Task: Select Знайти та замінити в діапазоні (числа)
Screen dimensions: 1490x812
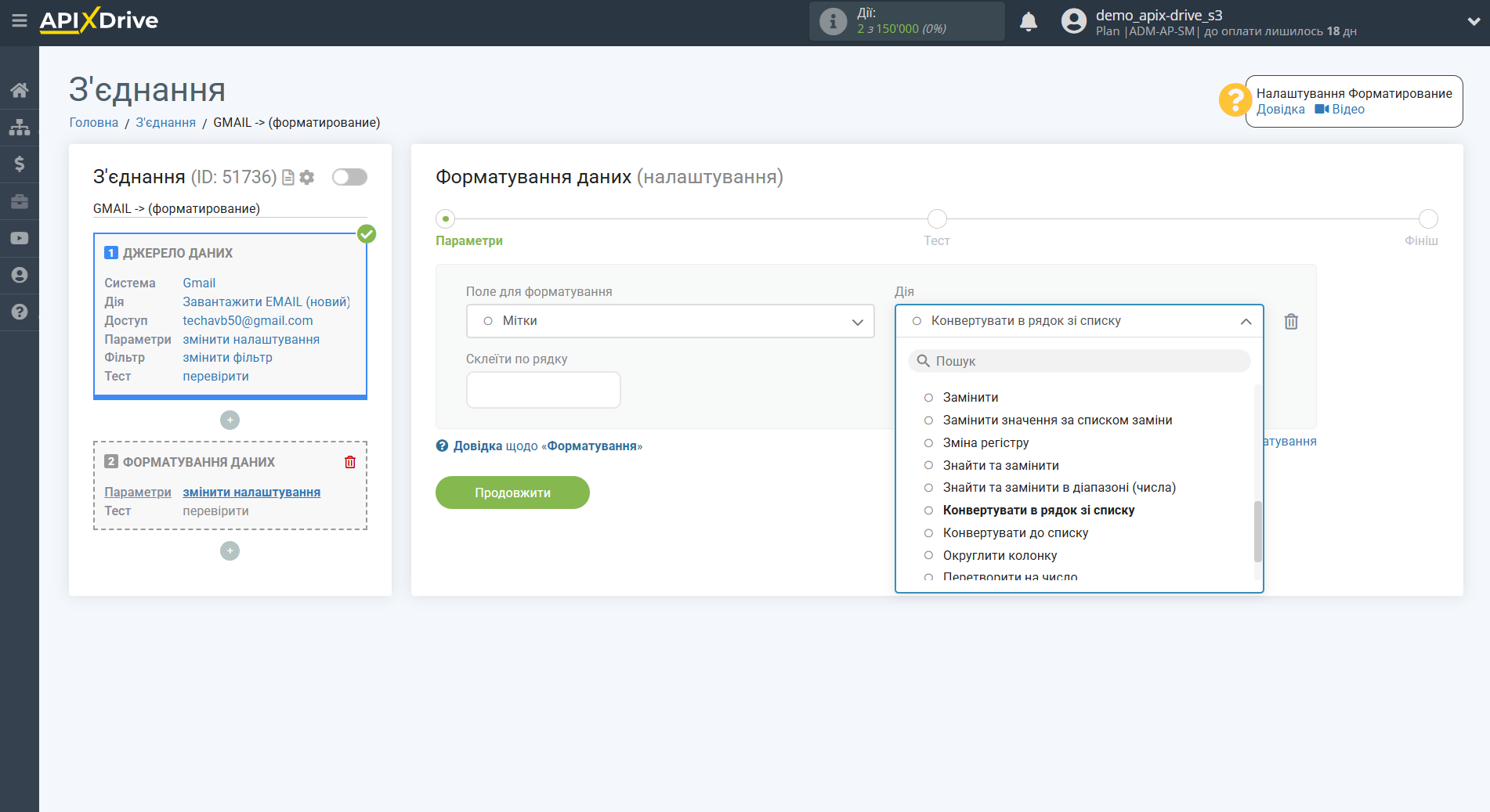Action: click(1059, 488)
